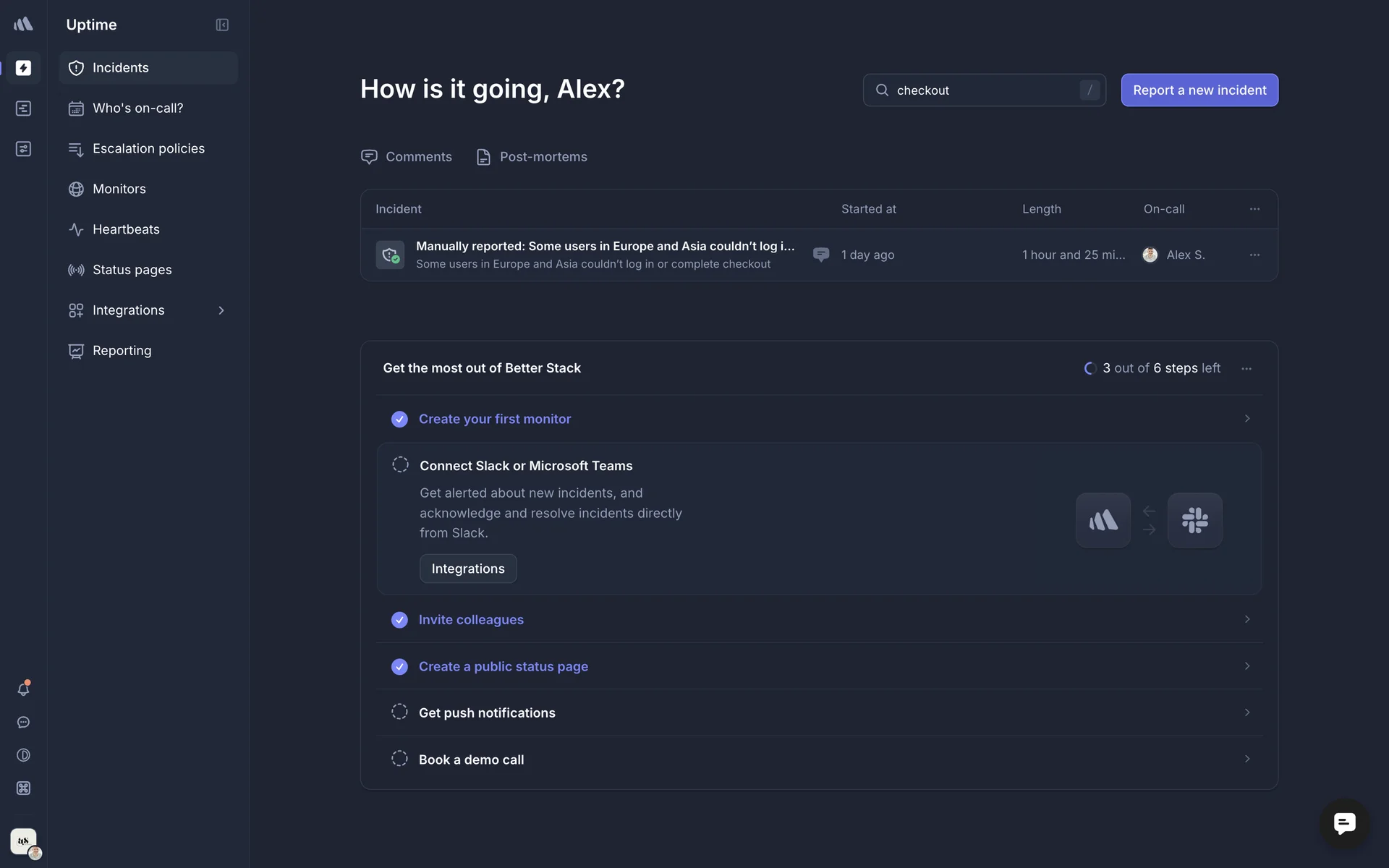Click the incident comment bubble icon
The image size is (1389, 868).
click(x=820, y=255)
